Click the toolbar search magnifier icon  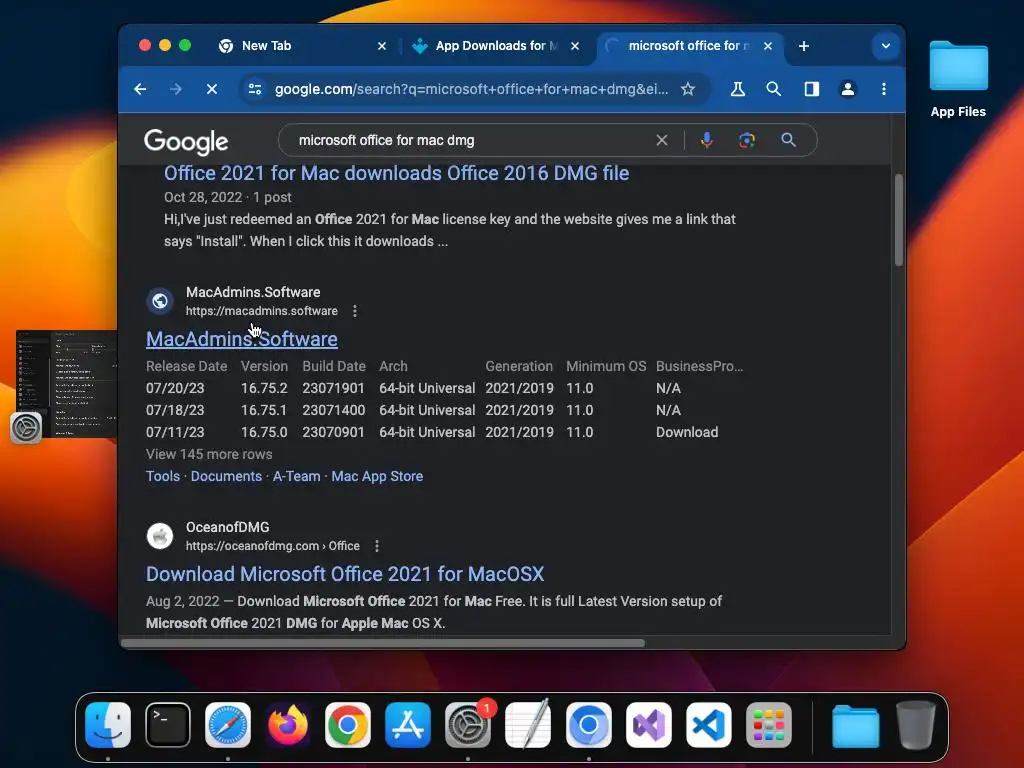click(x=774, y=89)
